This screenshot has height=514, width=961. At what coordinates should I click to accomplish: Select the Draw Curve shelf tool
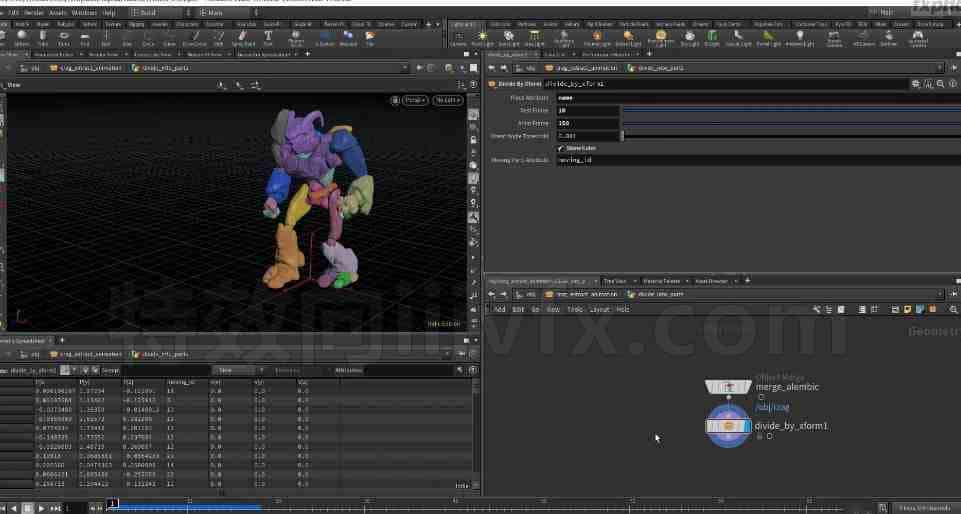(x=194, y=38)
